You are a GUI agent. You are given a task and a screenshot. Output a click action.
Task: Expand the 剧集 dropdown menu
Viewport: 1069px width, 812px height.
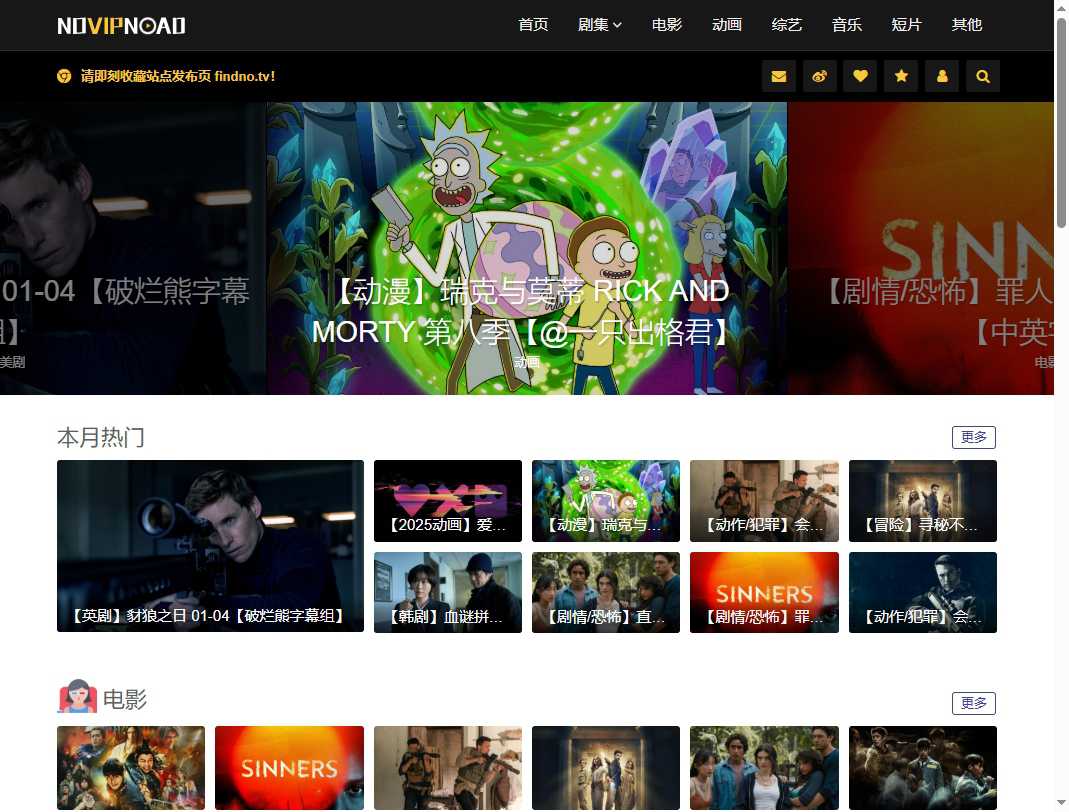pos(599,25)
